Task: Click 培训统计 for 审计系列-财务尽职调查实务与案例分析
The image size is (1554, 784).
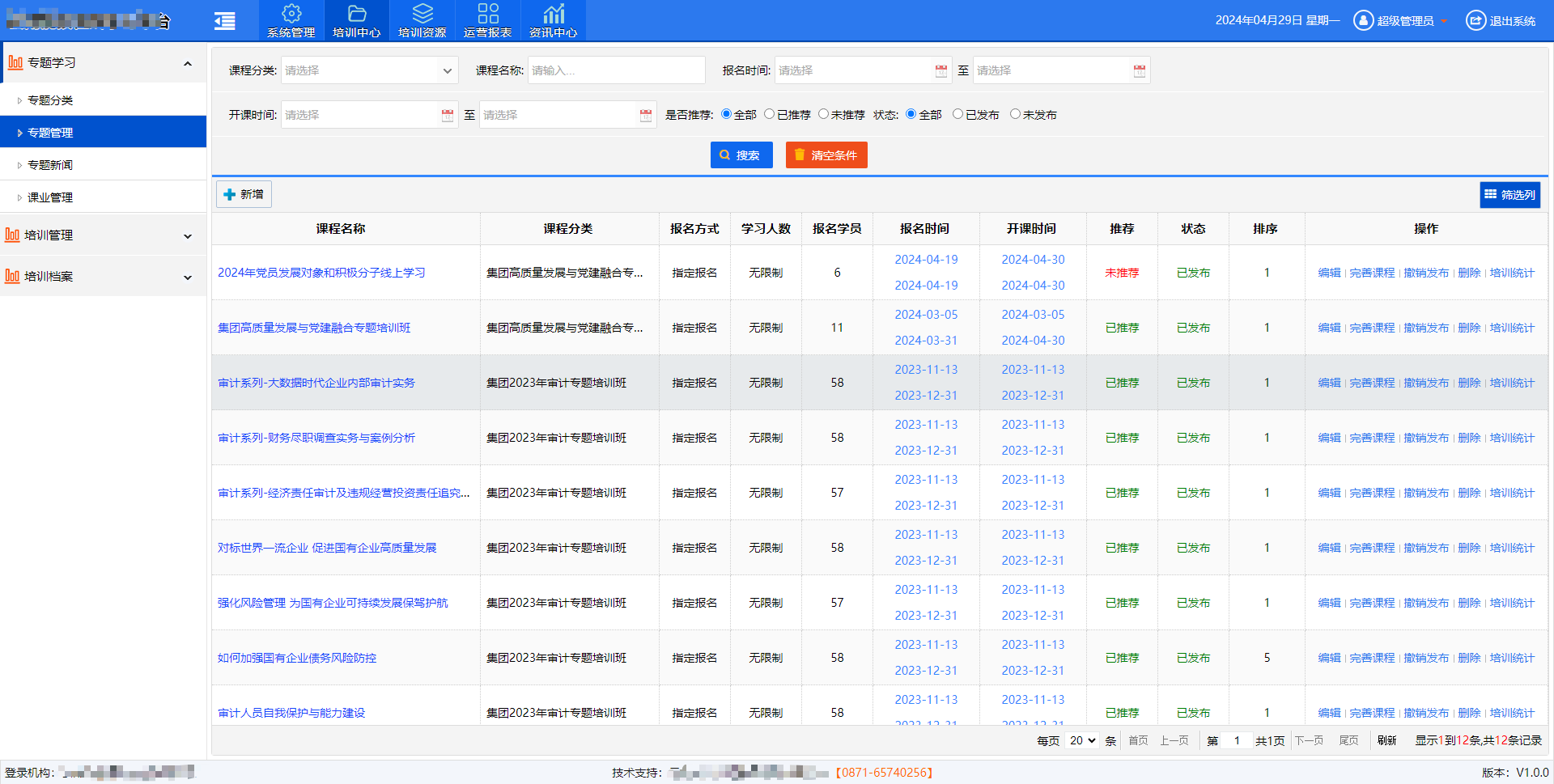Action: coord(1512,438)
